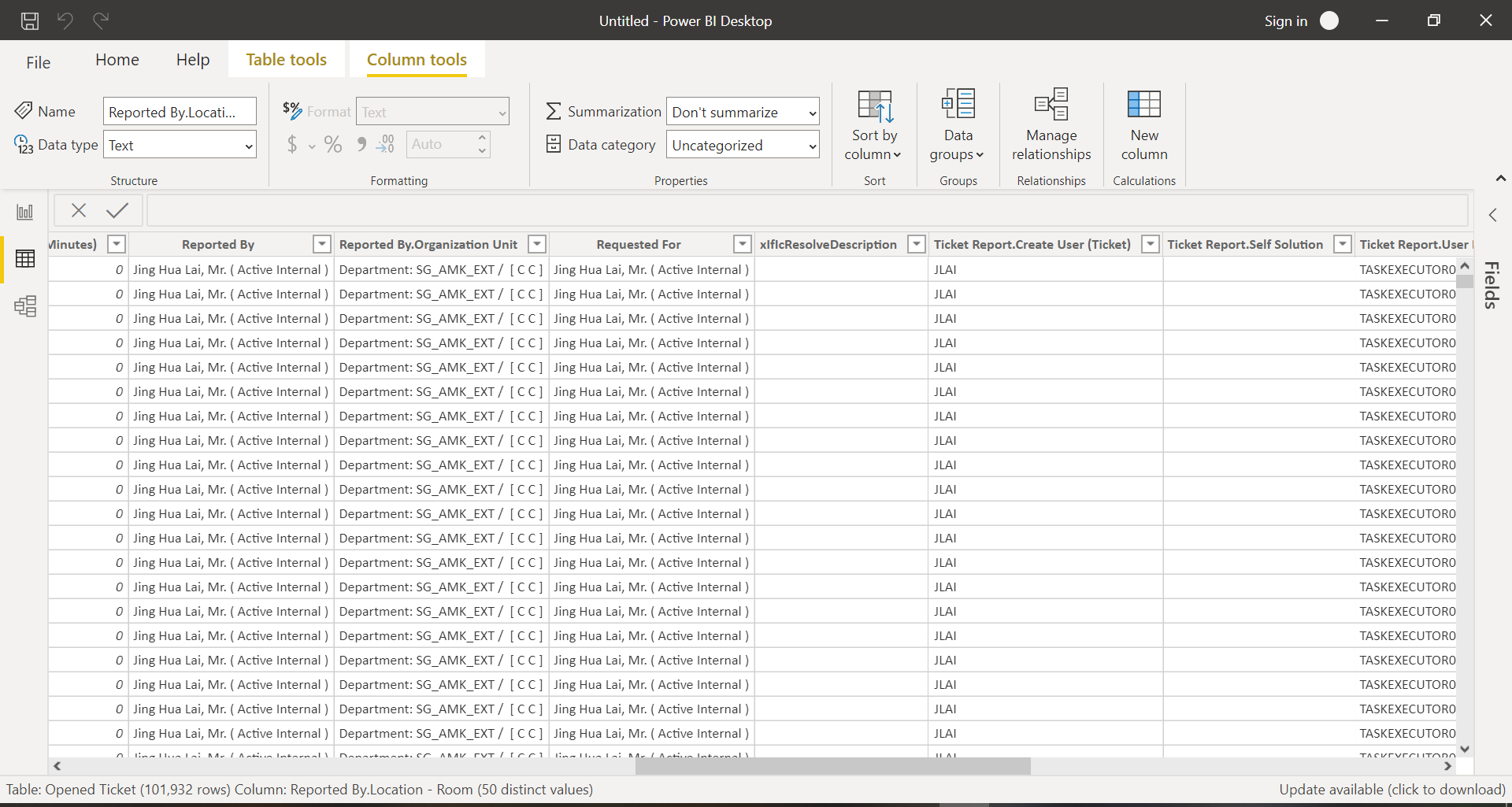The height and width of the screenshot is (807, 1512).
Task: Switch to Data view icon
Action: (x=25, y=258)
